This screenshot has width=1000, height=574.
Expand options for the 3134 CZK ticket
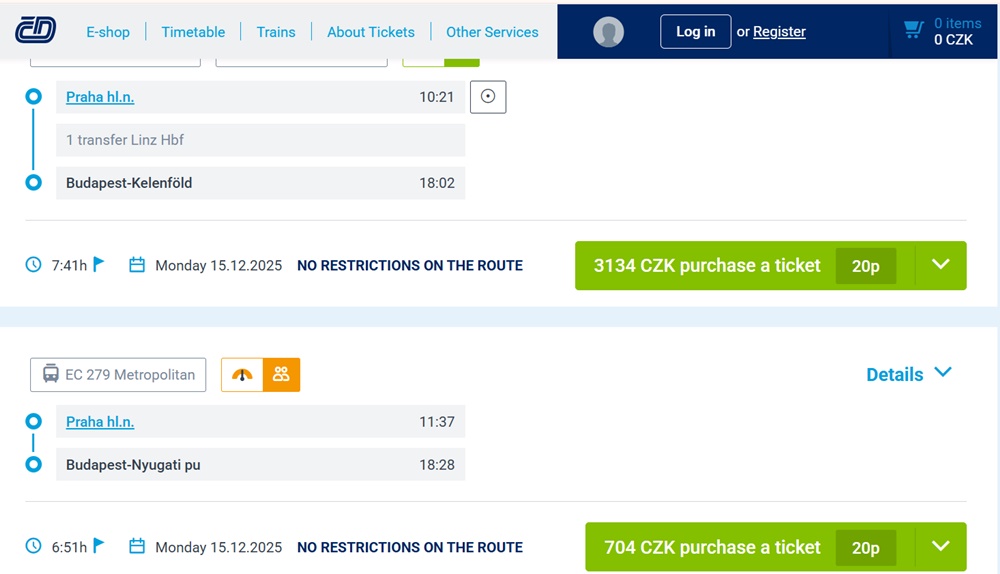coord(941,265)
